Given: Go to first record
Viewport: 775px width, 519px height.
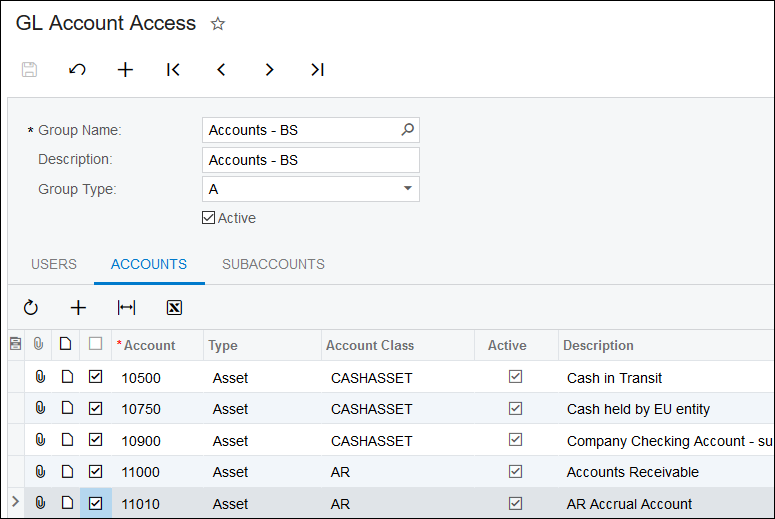Looking at the screenshot, I should click(173, 70).
